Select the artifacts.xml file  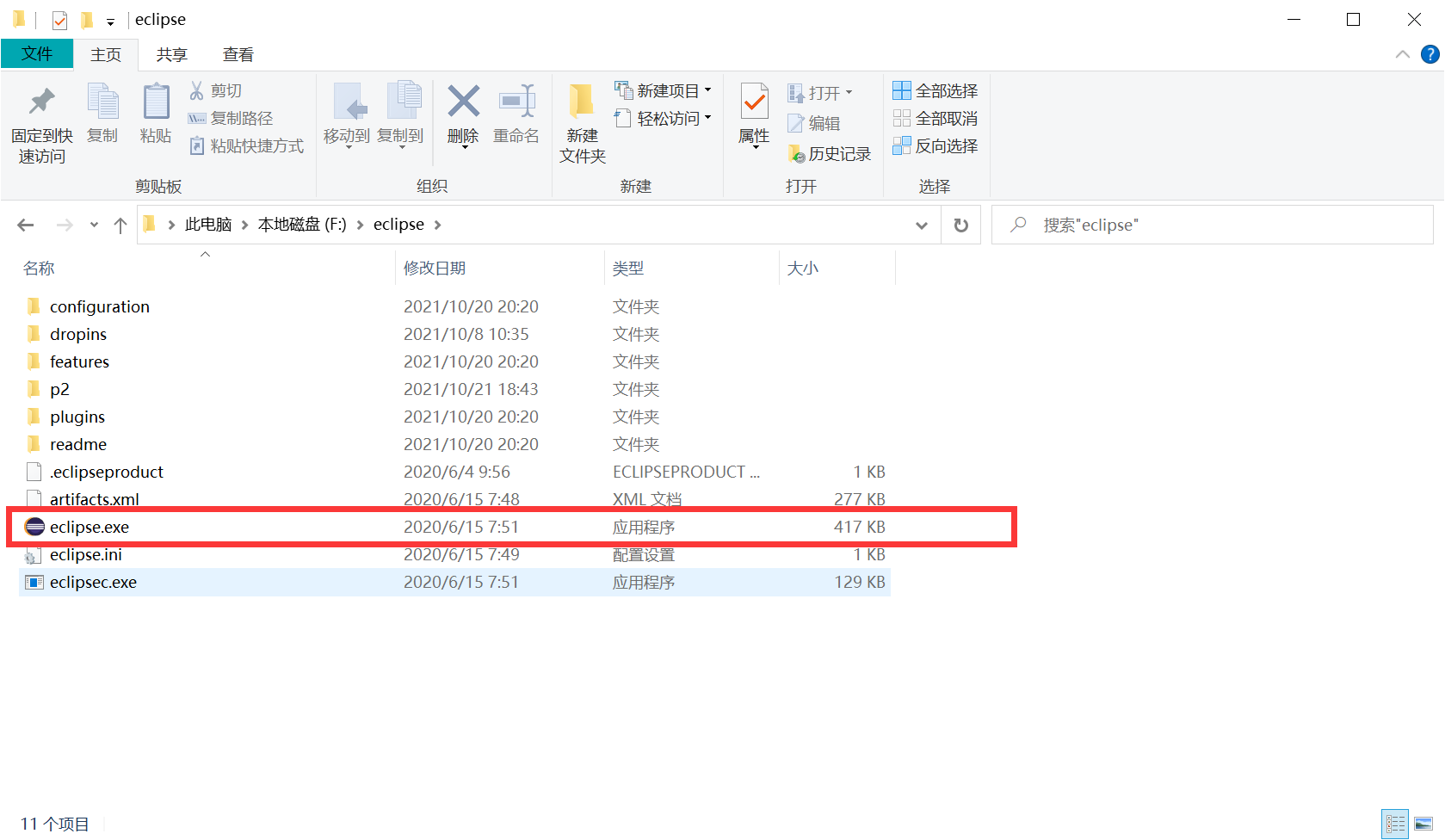[454, 499]
